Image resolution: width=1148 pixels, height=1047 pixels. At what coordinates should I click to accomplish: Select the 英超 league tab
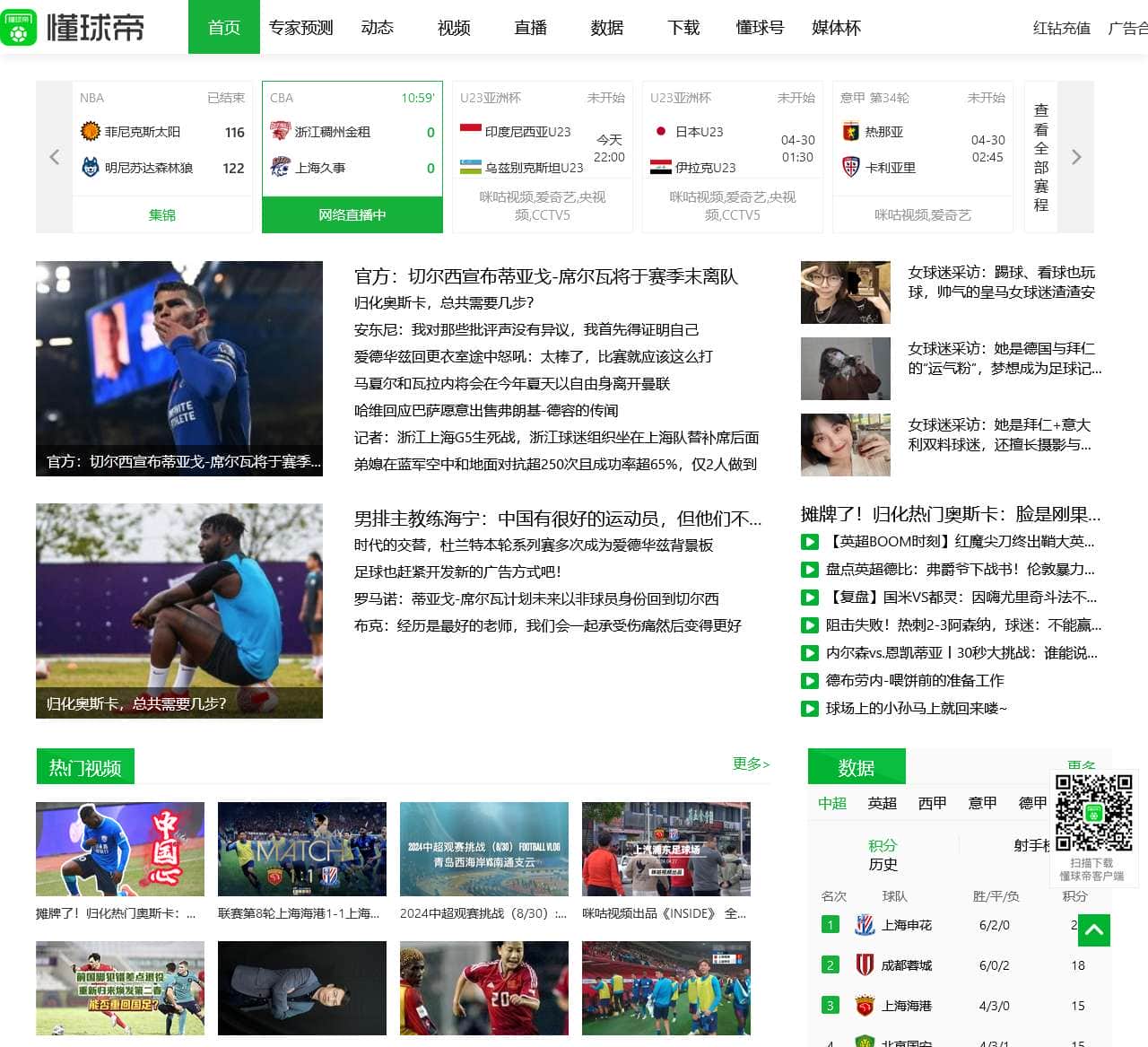click(883, 803)
